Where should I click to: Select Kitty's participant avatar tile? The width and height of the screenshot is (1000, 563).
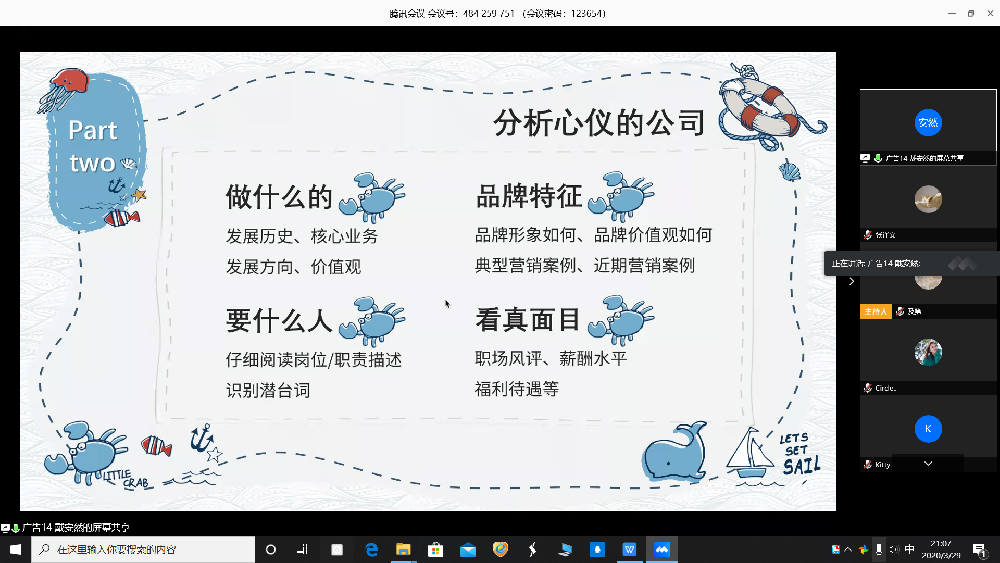pos(928,429)
